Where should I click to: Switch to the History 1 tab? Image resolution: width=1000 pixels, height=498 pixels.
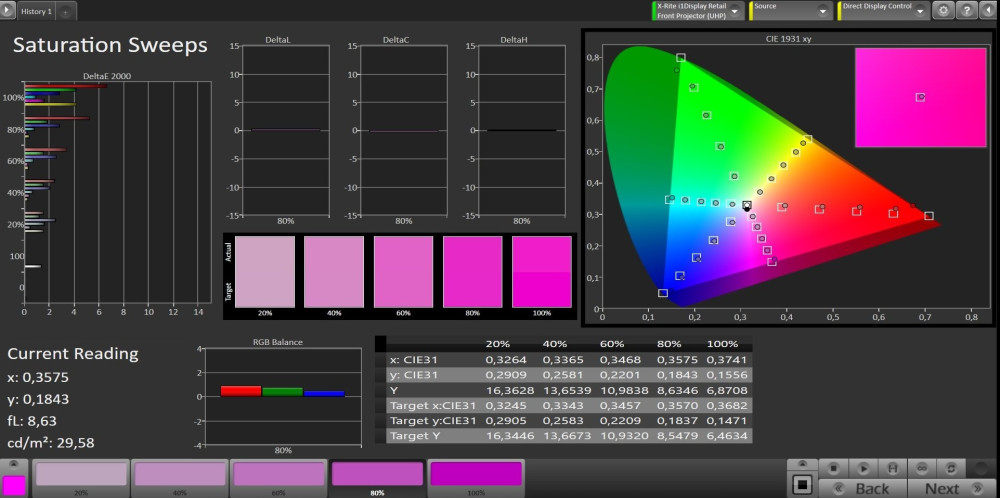point(36,11)
